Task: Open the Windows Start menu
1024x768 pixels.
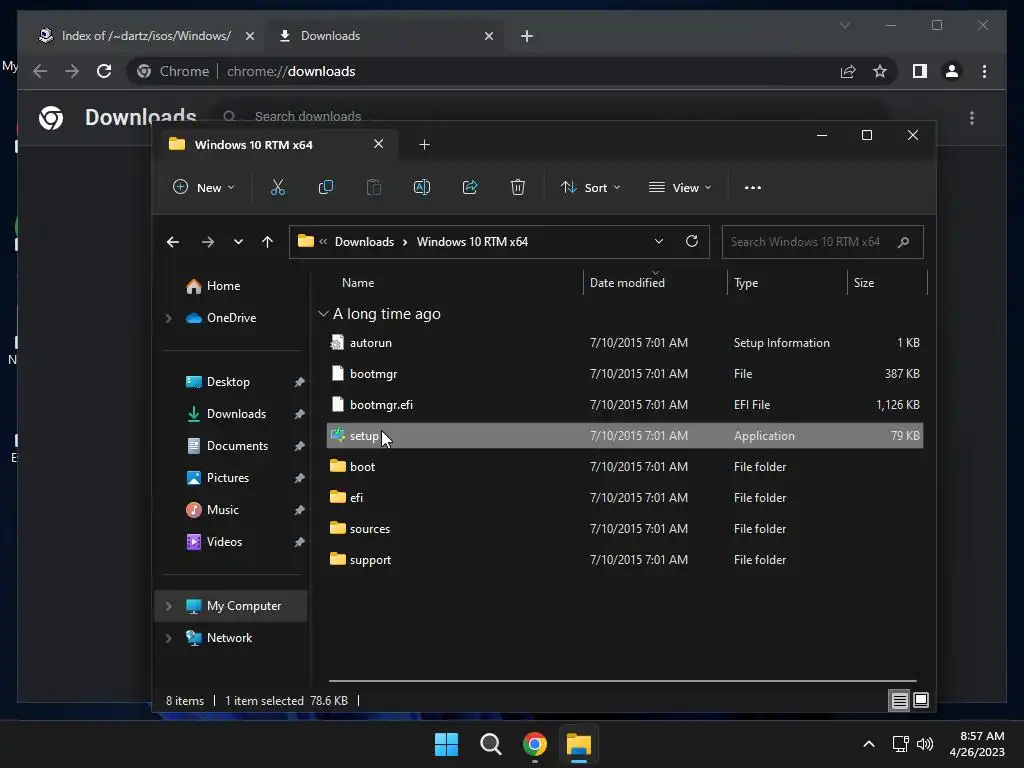Action: pos(447,744)
